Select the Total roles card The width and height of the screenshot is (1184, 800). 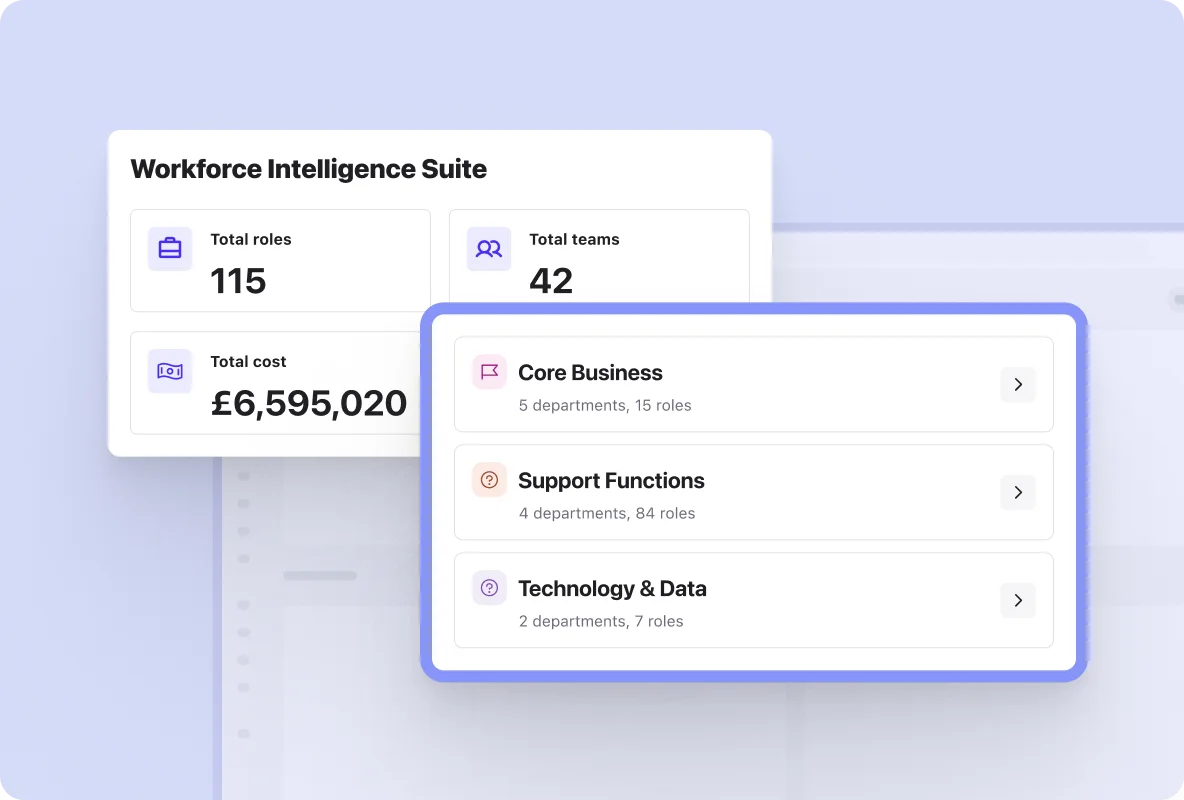pos(280,261)
